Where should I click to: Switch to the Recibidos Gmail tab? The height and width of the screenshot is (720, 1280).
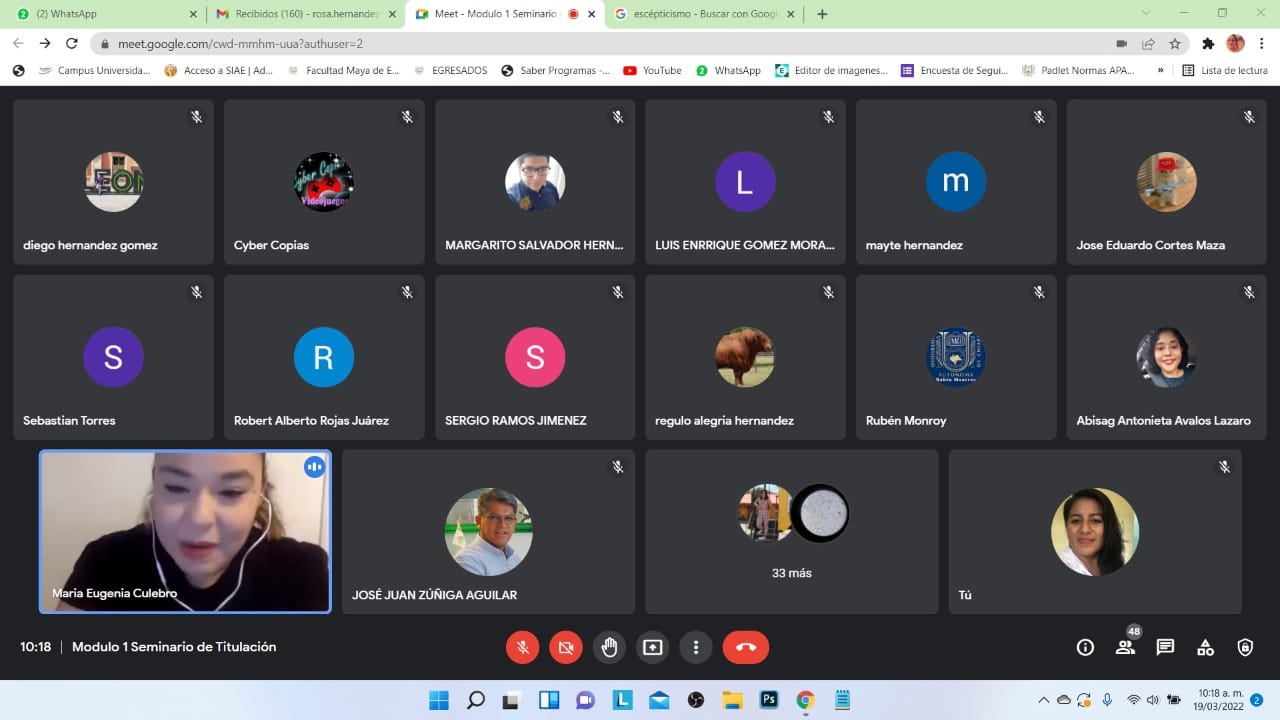click(306, 14)
